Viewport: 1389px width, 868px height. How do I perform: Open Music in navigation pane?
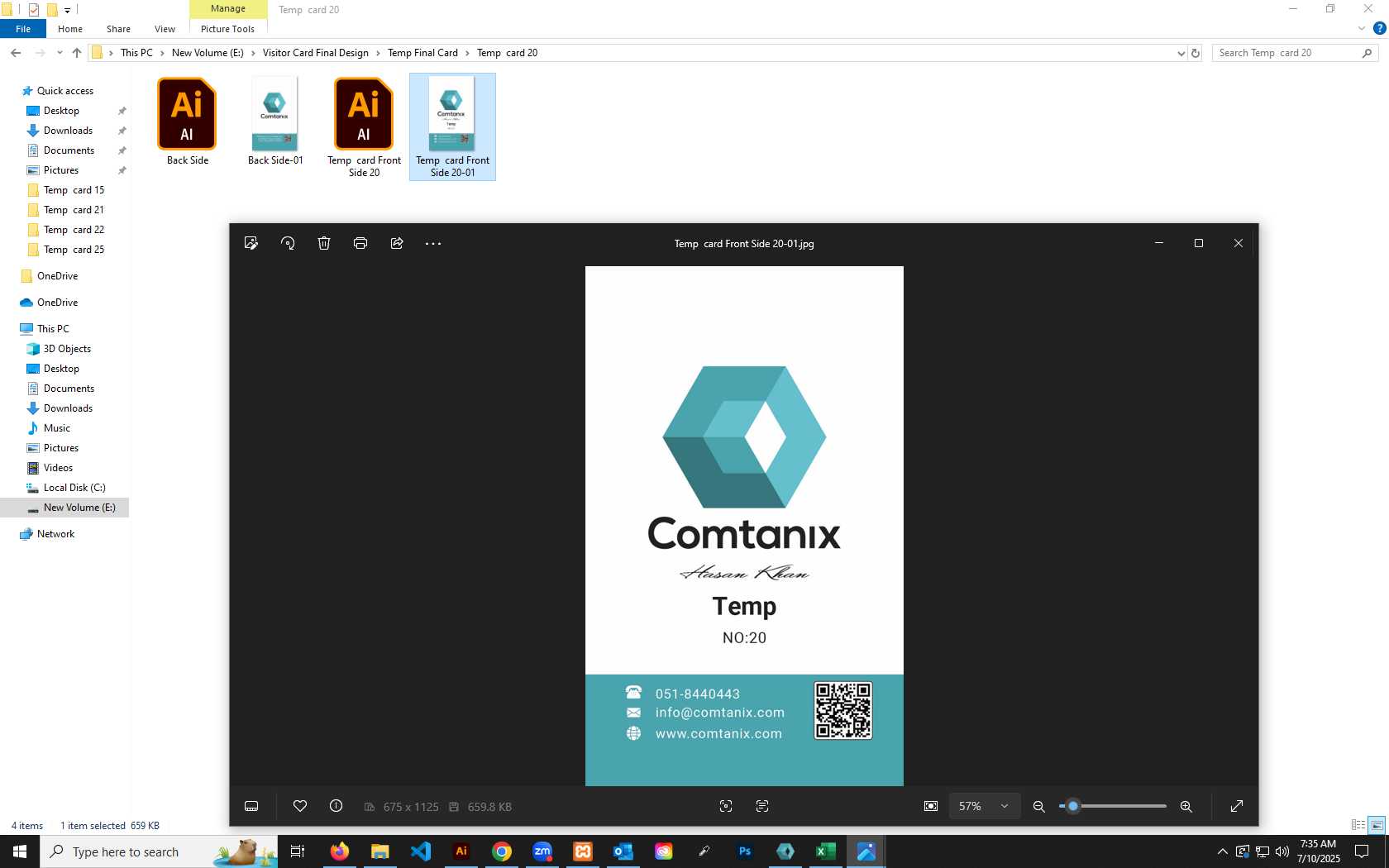(56, 428)
